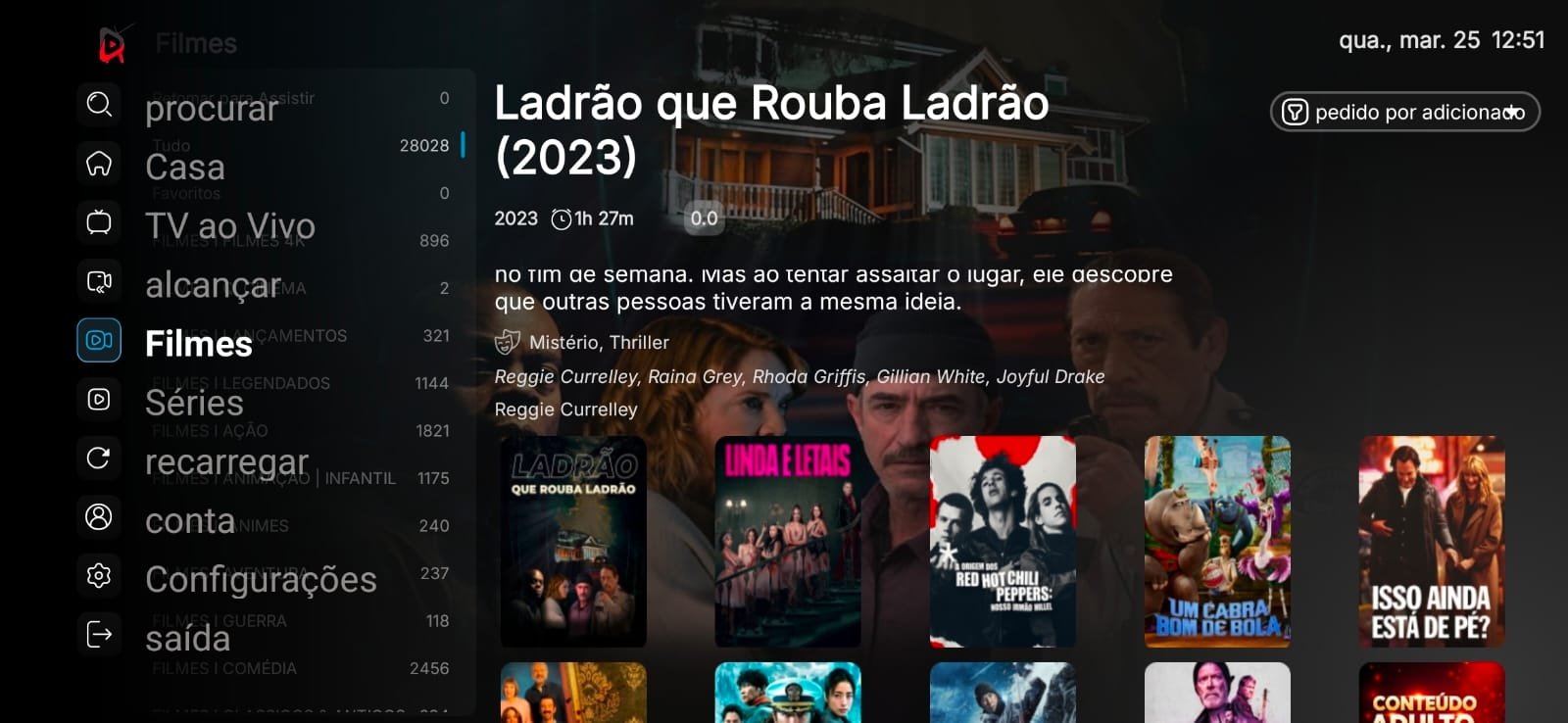This screenshot has height=723, width=1568.
Task: Select the Filmes movies icon
Action: 99,340
